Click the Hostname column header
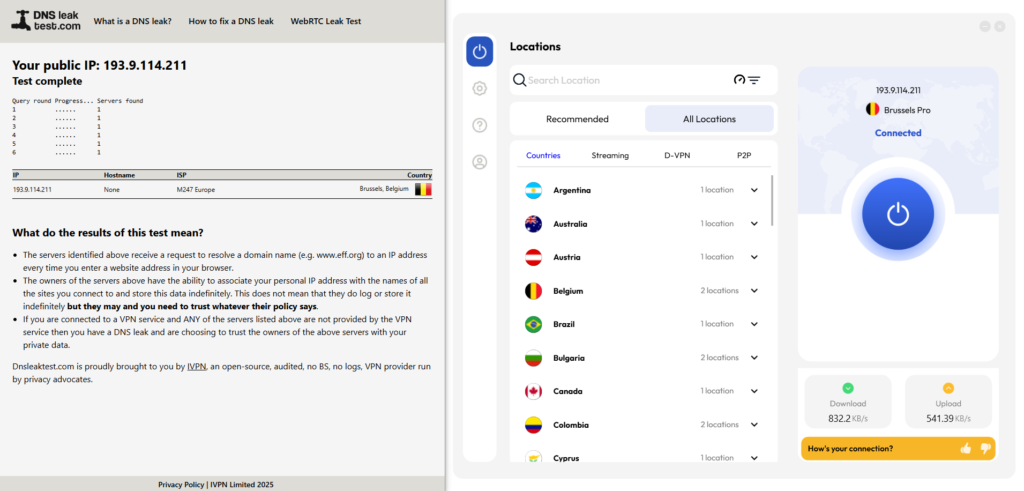Image resolution: width=1024 pixels, height=491 pixels. (119, 175)
